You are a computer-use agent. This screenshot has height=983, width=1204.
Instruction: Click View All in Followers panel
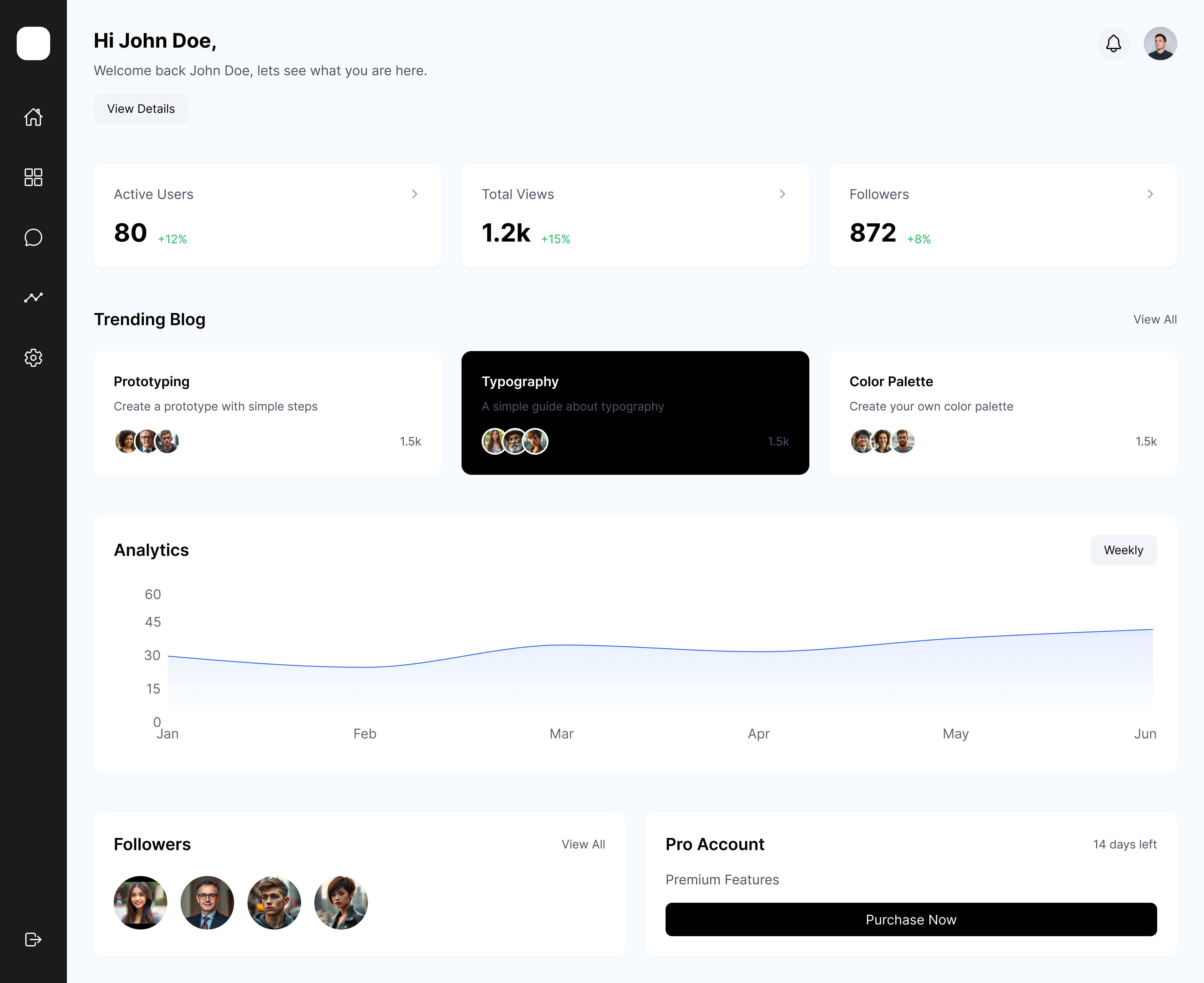(583, 844)
